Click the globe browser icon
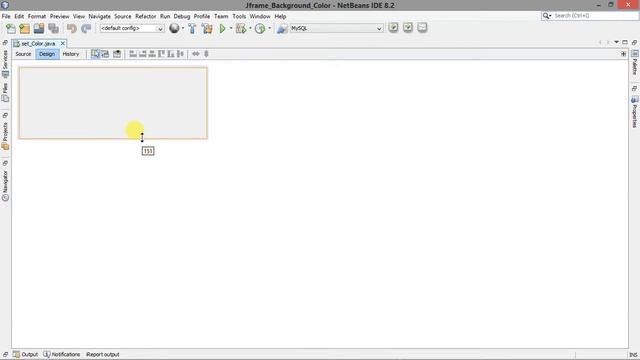 pos(174,28)
